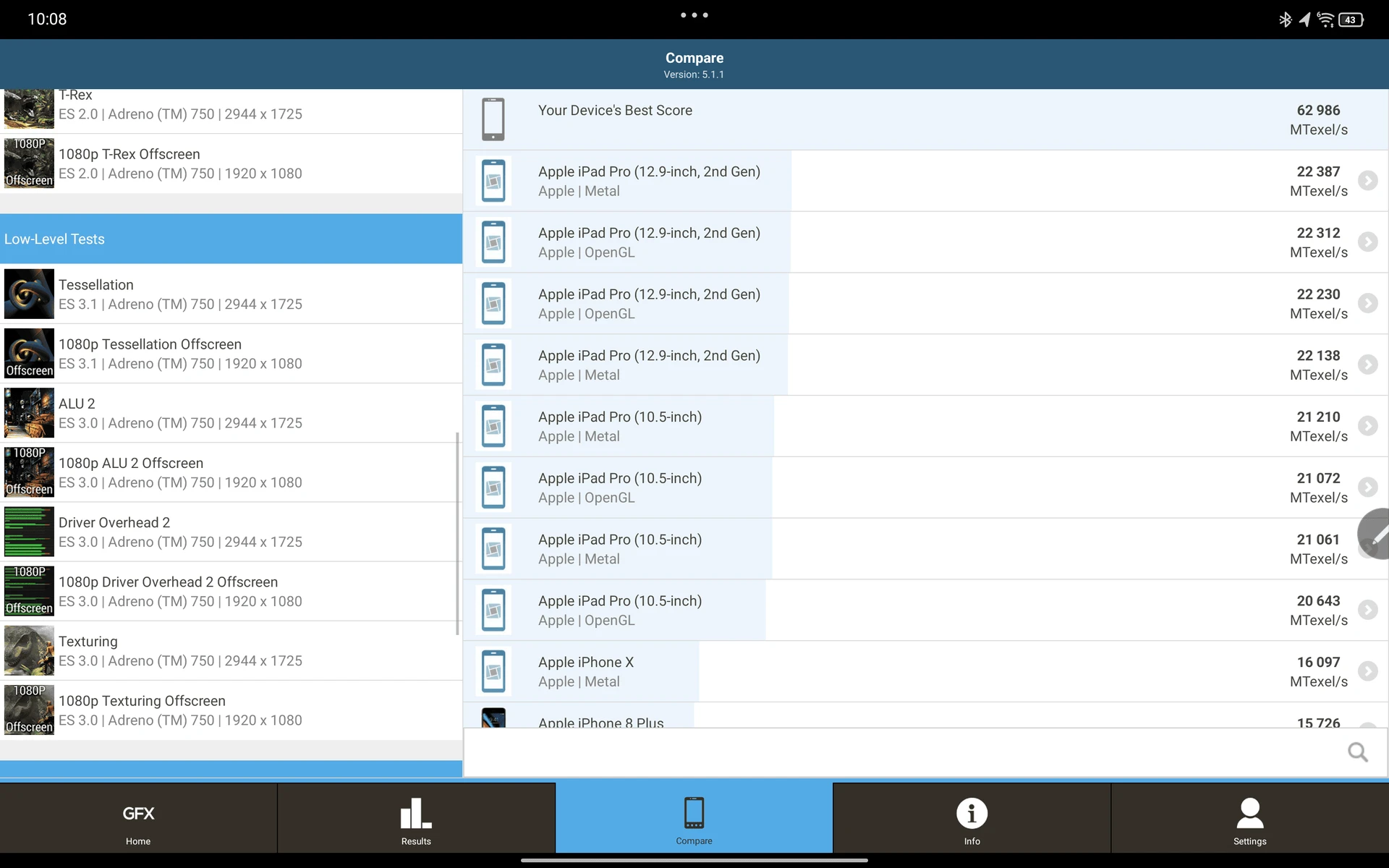Tap the search magnifier icon

point(1358,752)
